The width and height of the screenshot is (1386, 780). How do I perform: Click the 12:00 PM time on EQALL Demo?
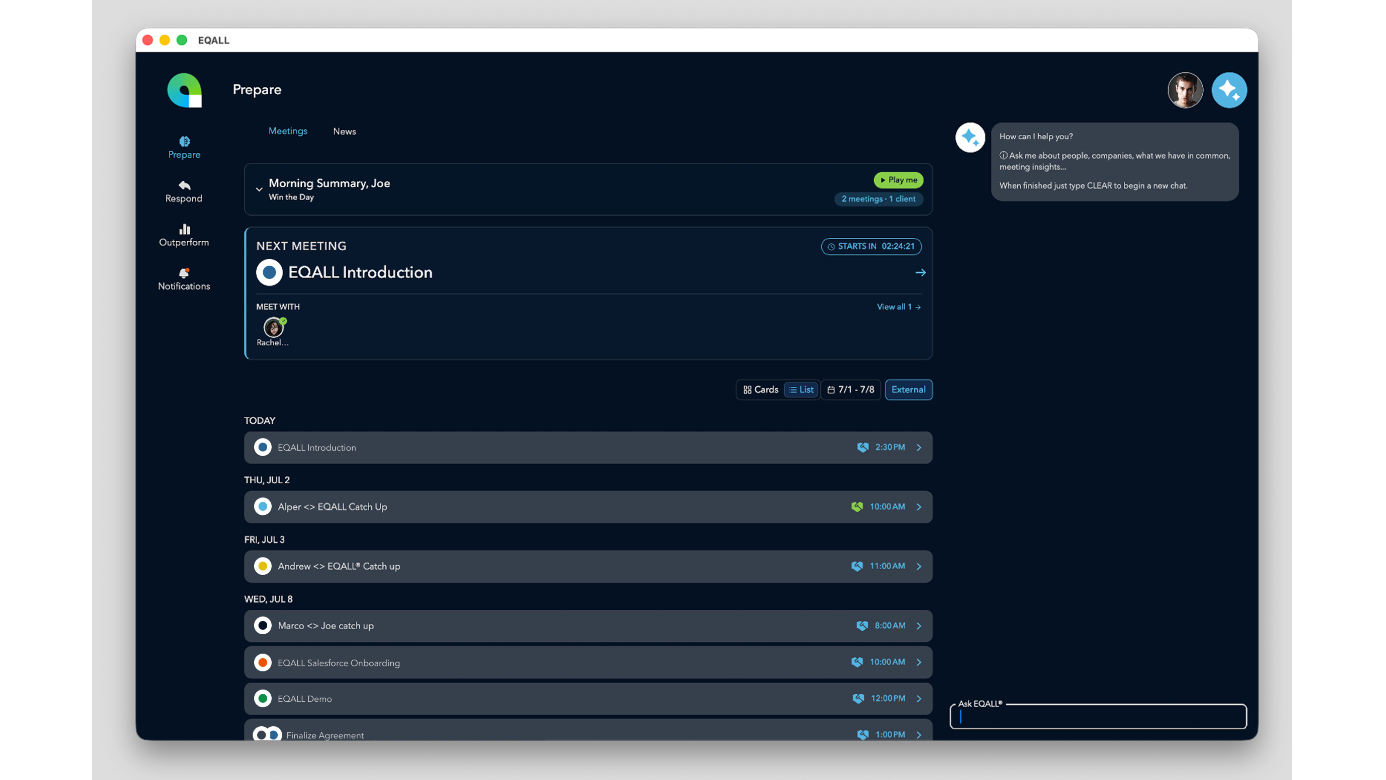[888, 698]
